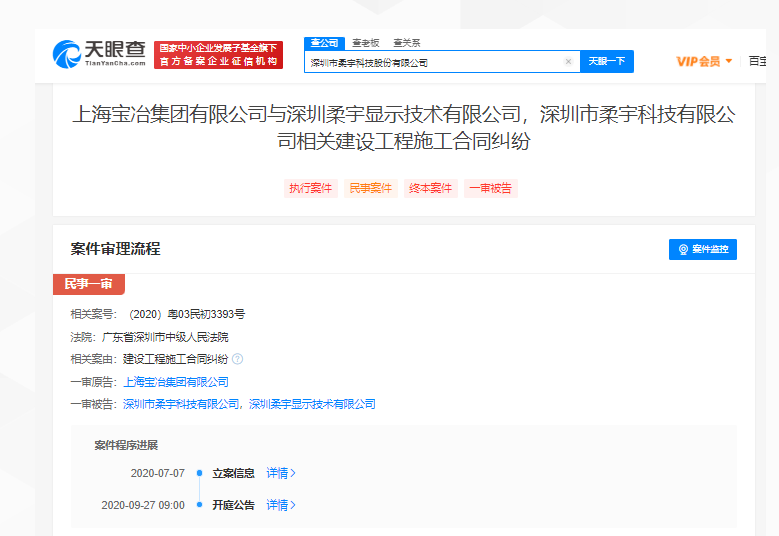Click the 2020-07-07 timeline dot
This screenshot has height=536, width=779.
click(x=199, y=473)
